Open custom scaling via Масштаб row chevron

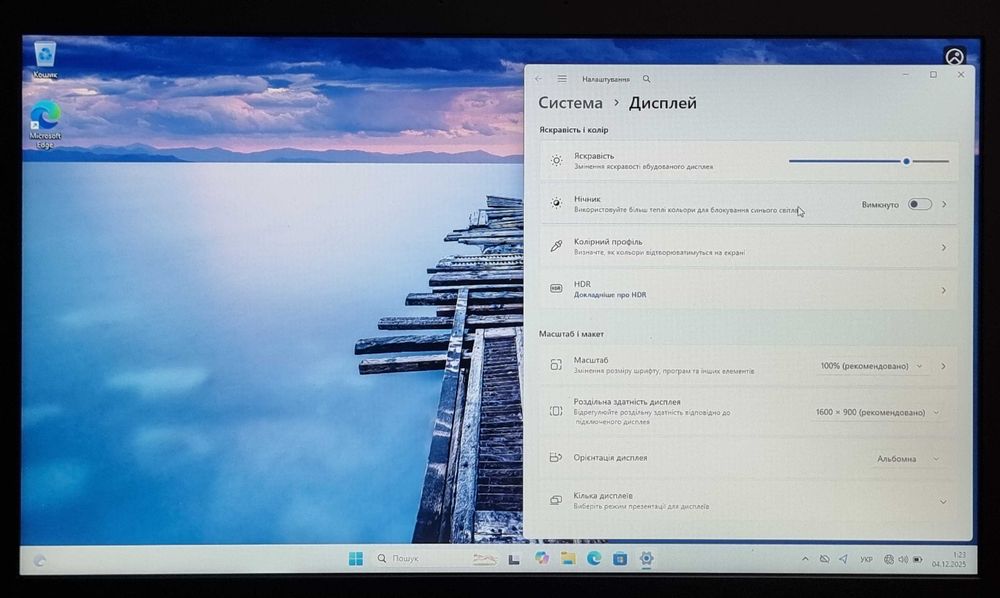943,366
